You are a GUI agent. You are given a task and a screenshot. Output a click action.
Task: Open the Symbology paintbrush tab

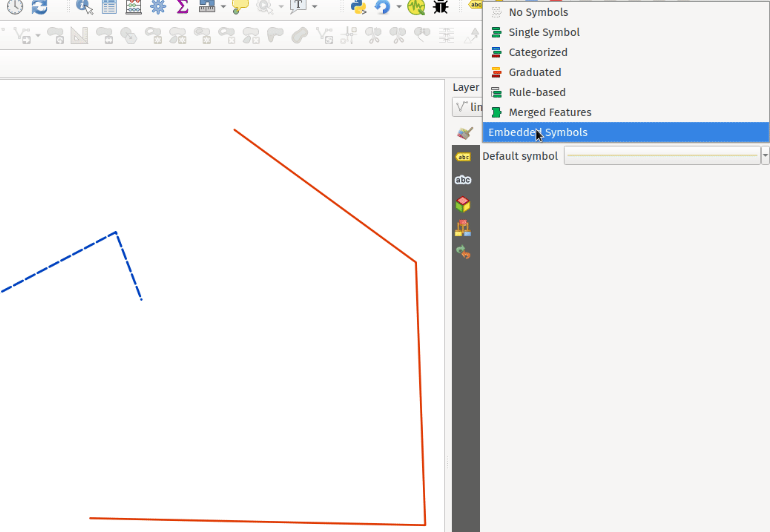coord(463,133)
